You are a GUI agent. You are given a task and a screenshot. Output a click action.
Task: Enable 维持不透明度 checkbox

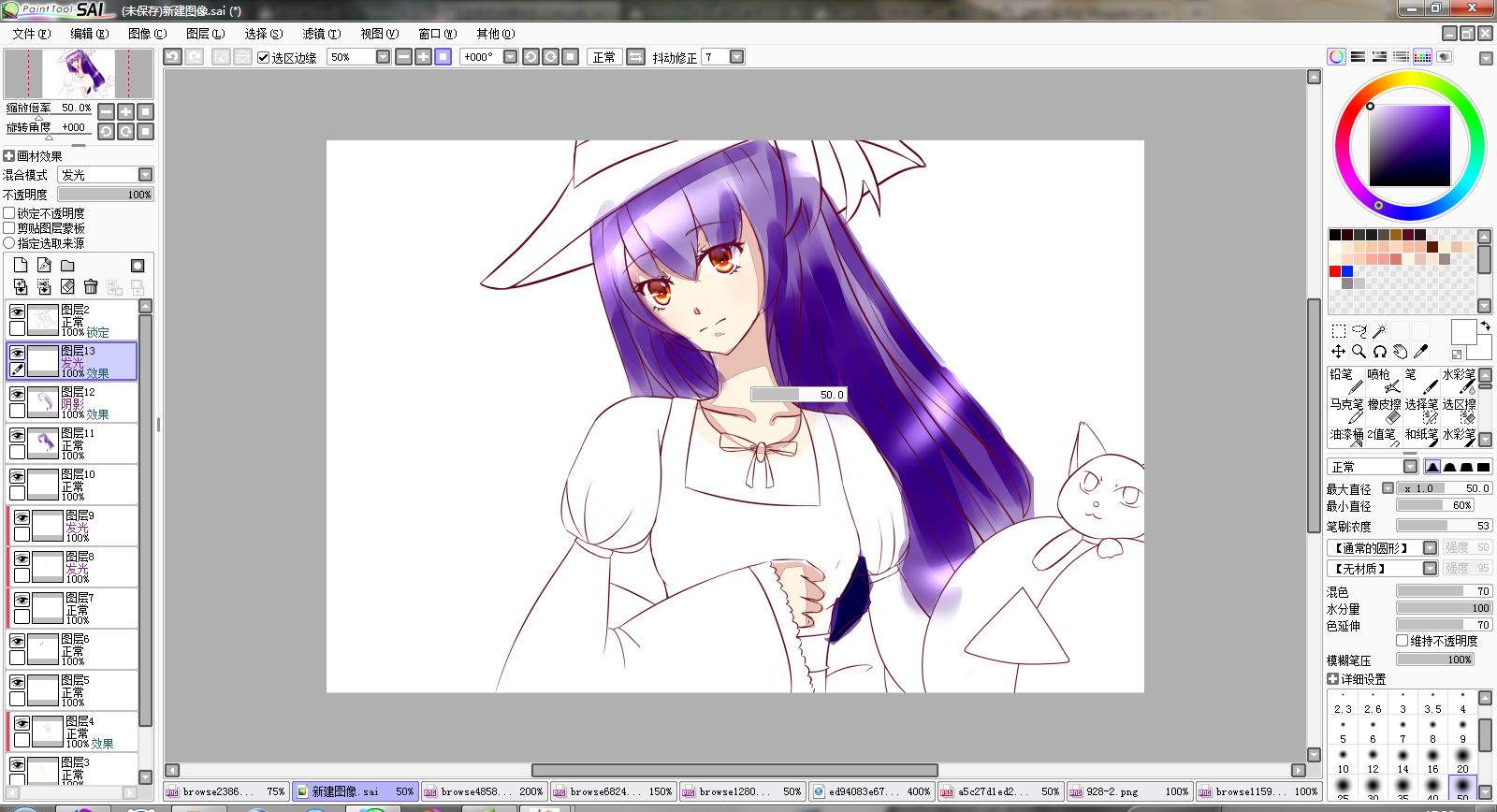click(x=1403, y=641)
